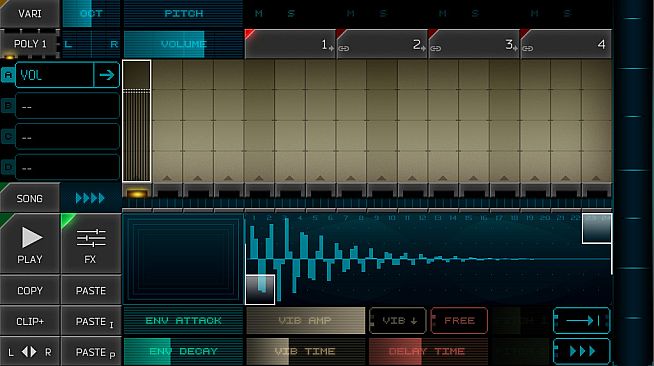The image size is (654, 366).
Task: Toggle the link icon on block 2
Action: [344, 49]
